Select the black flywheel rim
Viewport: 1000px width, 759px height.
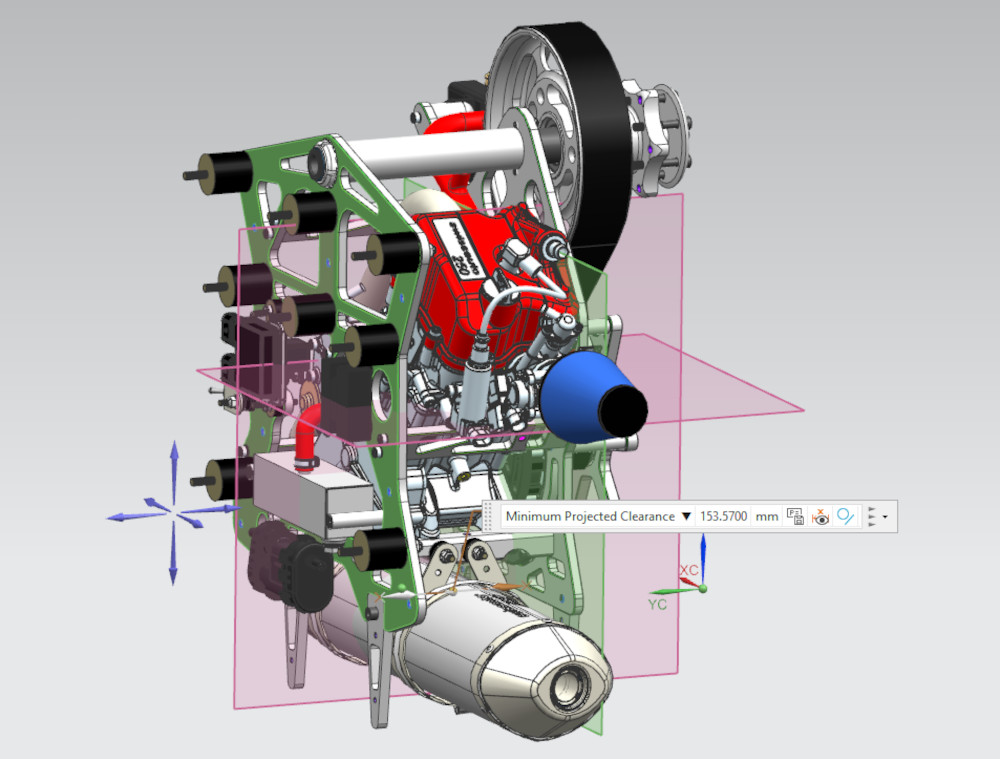590,137
